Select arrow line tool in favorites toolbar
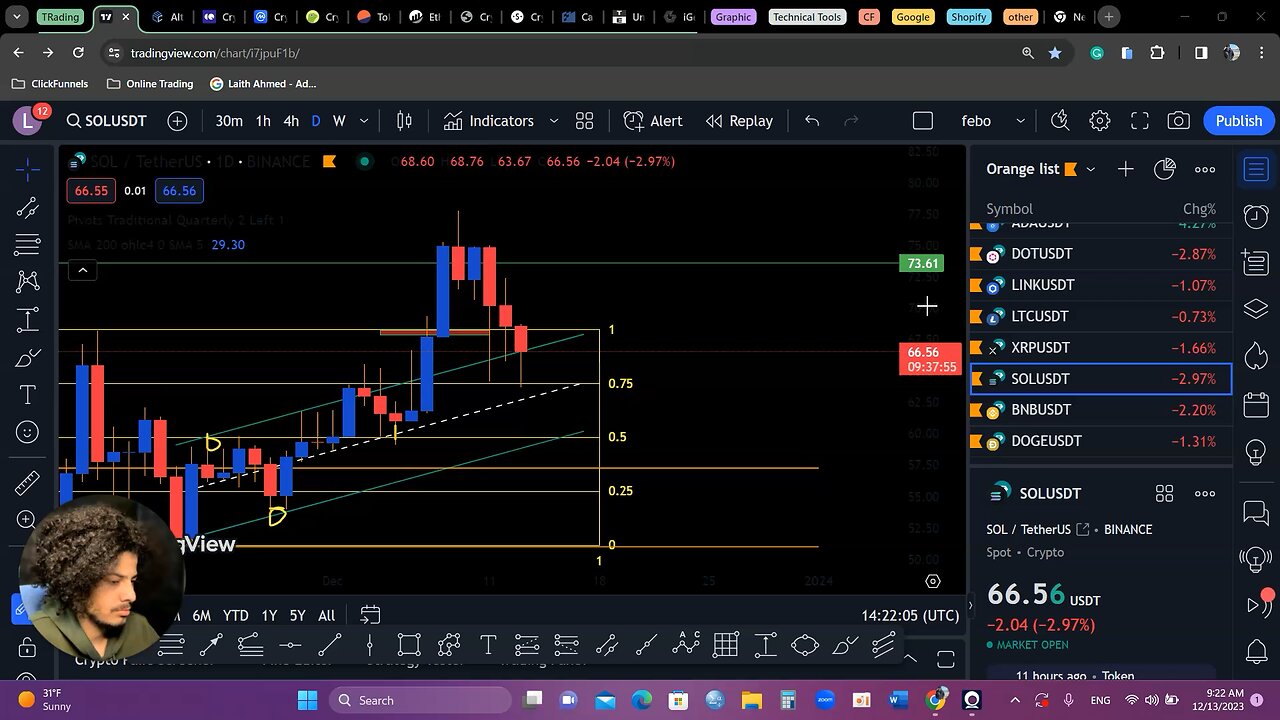Screen dimensions: 1280x720 (210, 645)
